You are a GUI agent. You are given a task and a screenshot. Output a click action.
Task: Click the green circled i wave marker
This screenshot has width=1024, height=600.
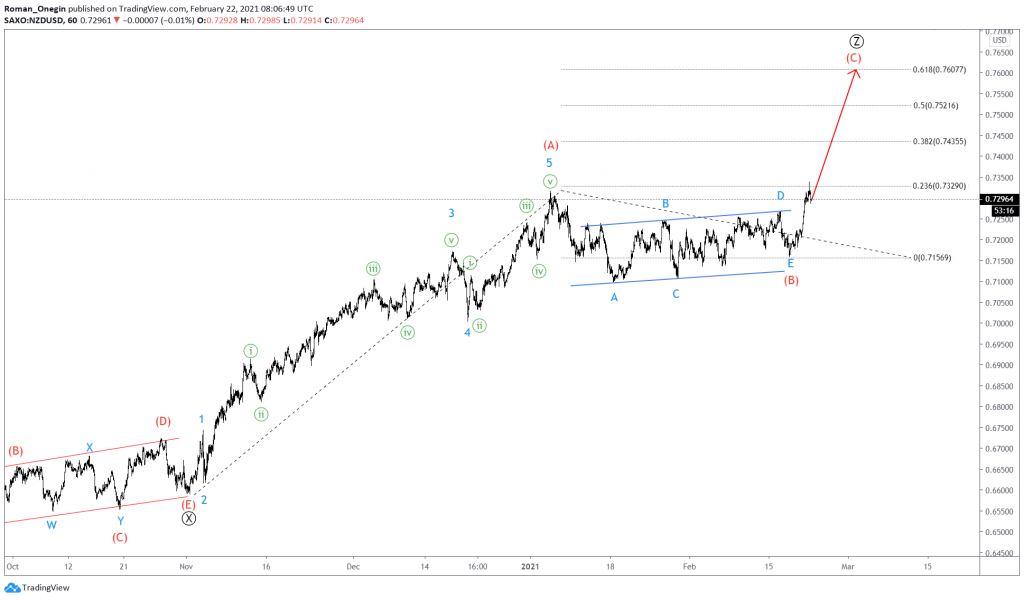click(250, 350)
